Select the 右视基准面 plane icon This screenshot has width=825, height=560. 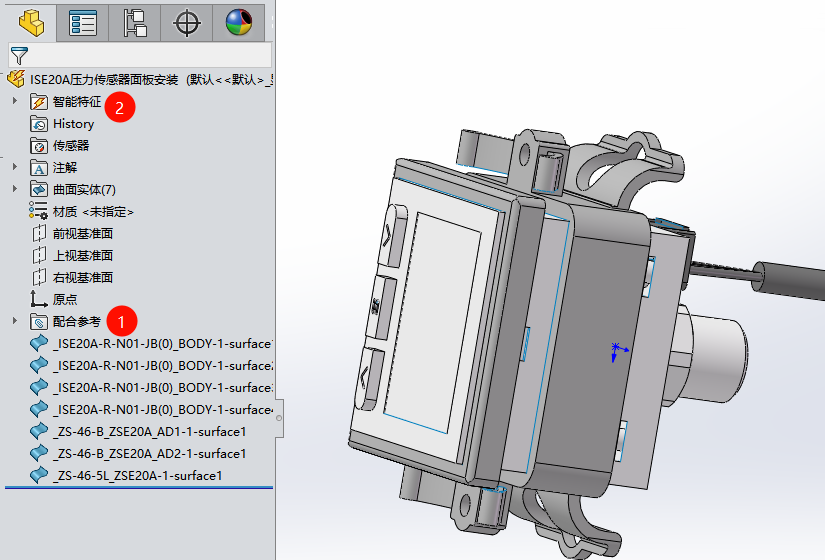[39, 277]
